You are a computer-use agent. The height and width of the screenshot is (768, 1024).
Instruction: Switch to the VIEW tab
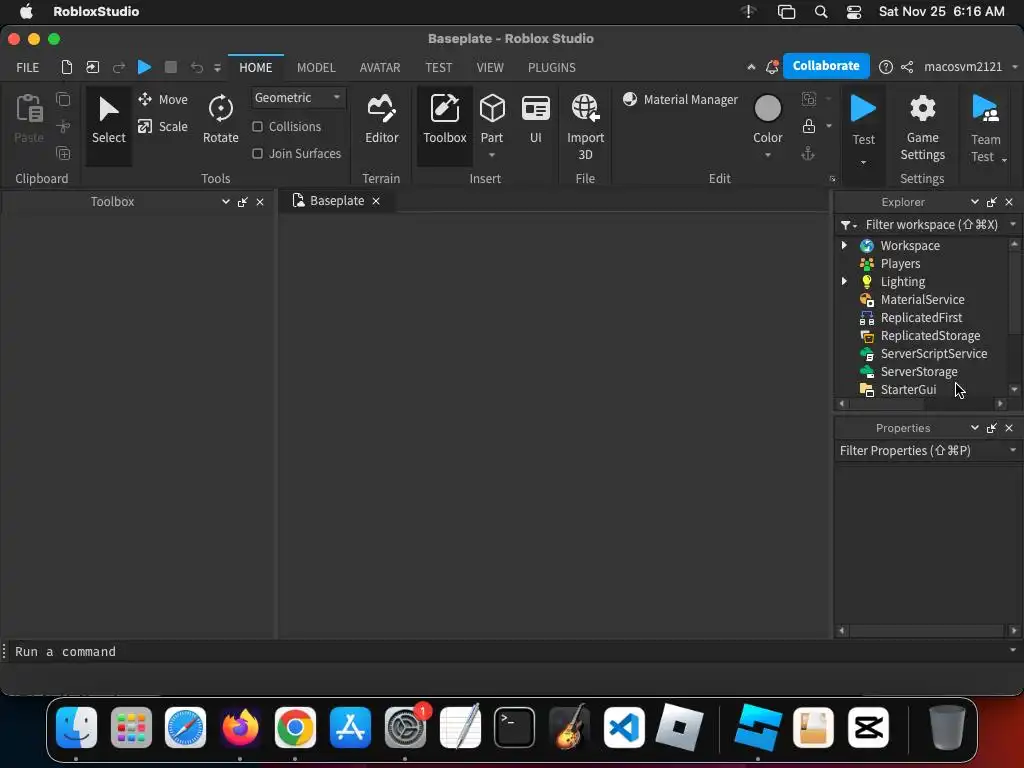click(490, 67)
